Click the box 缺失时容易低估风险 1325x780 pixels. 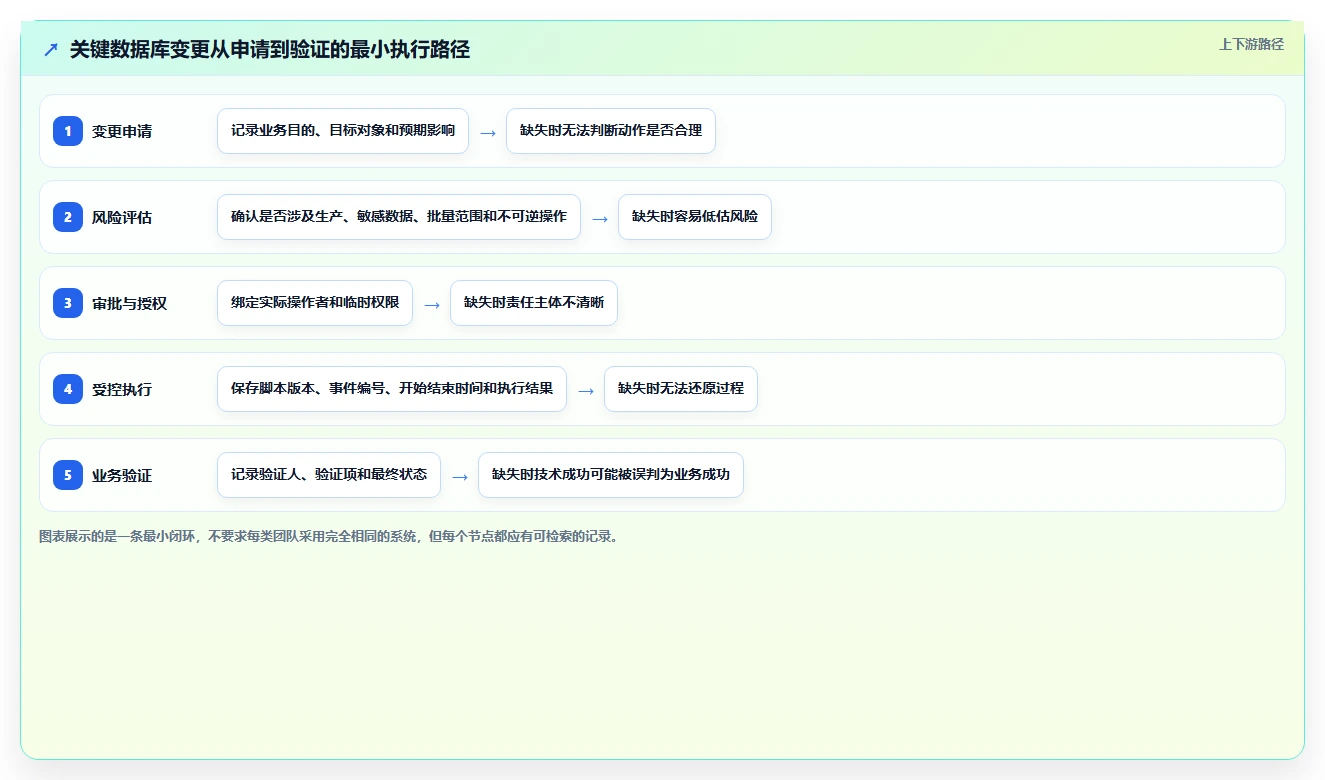click(695, 217)
